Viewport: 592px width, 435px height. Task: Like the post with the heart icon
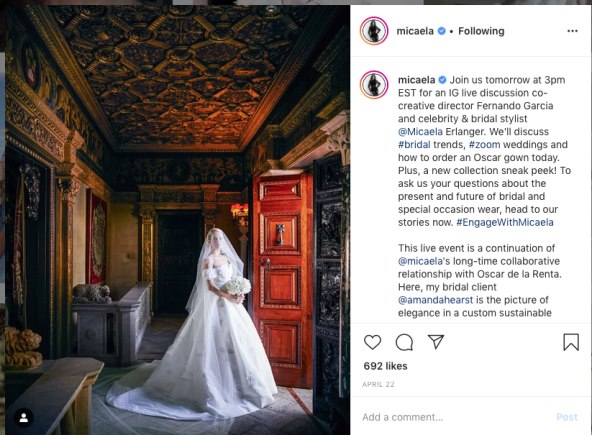click(372, 342)
